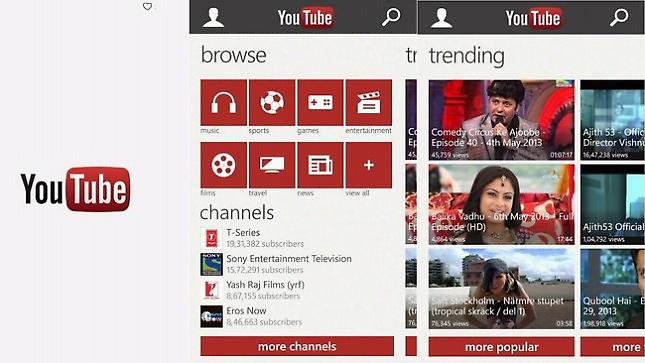Open the games category tile
This screenshot has height=363, width=645.
pyautogui.click(x=320, y=102)
